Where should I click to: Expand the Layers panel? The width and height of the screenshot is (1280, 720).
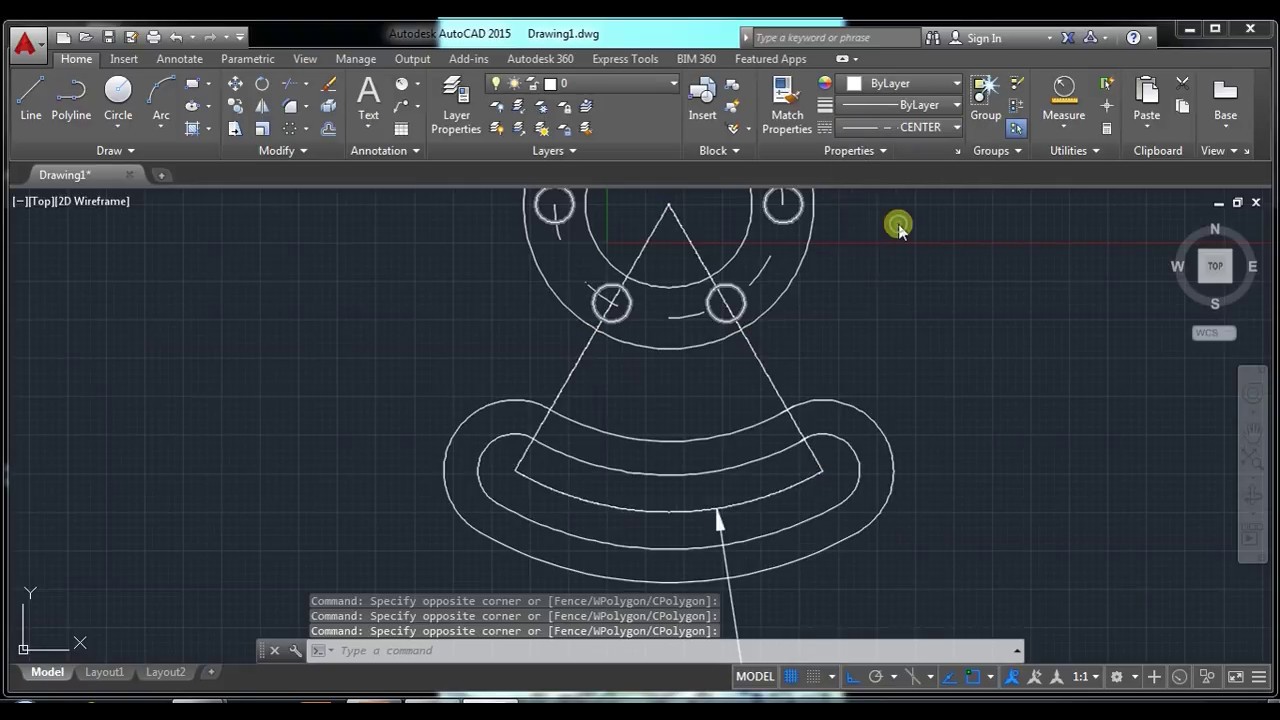(554, 151)
